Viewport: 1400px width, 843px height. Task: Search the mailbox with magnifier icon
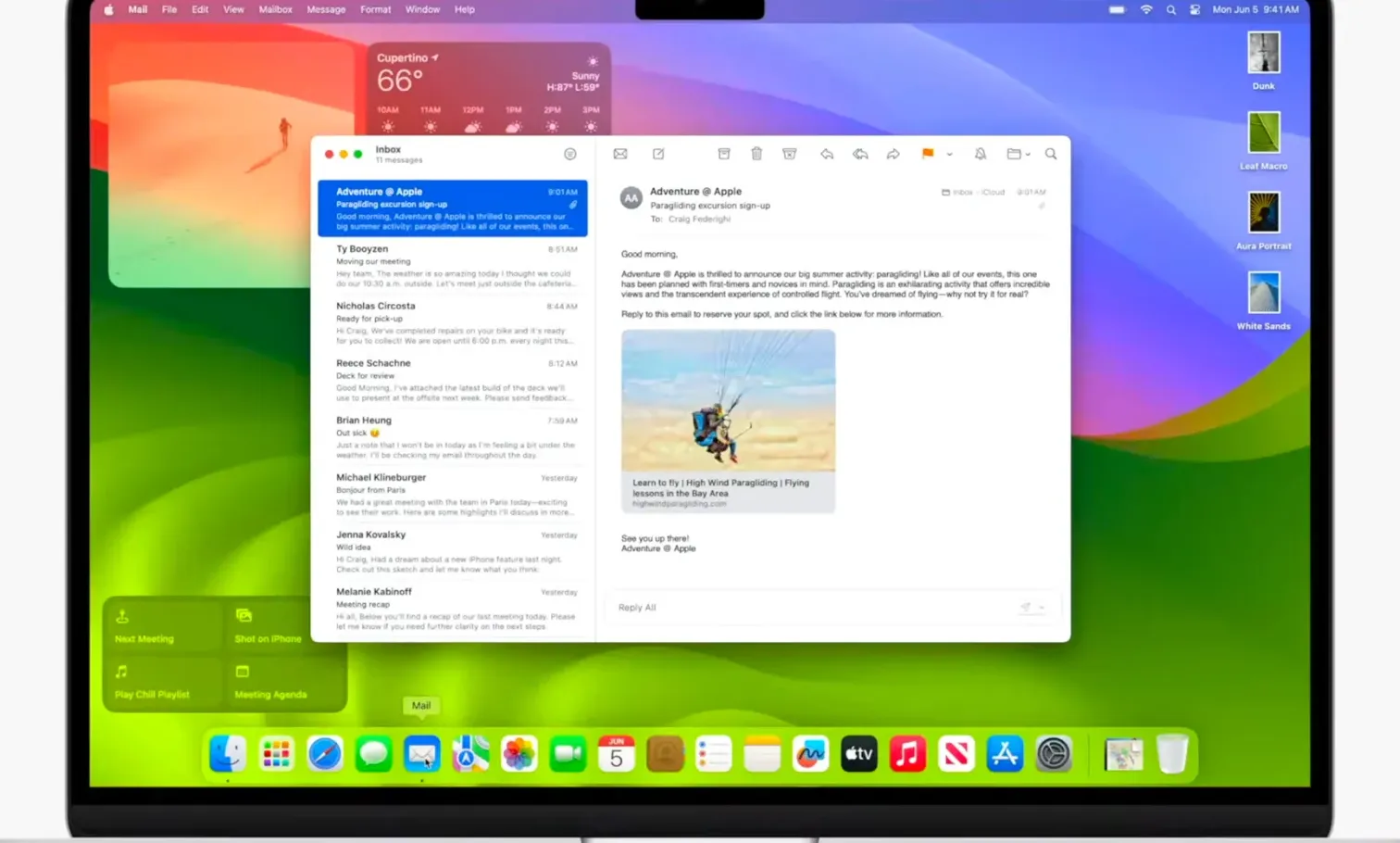[1051, 154]
